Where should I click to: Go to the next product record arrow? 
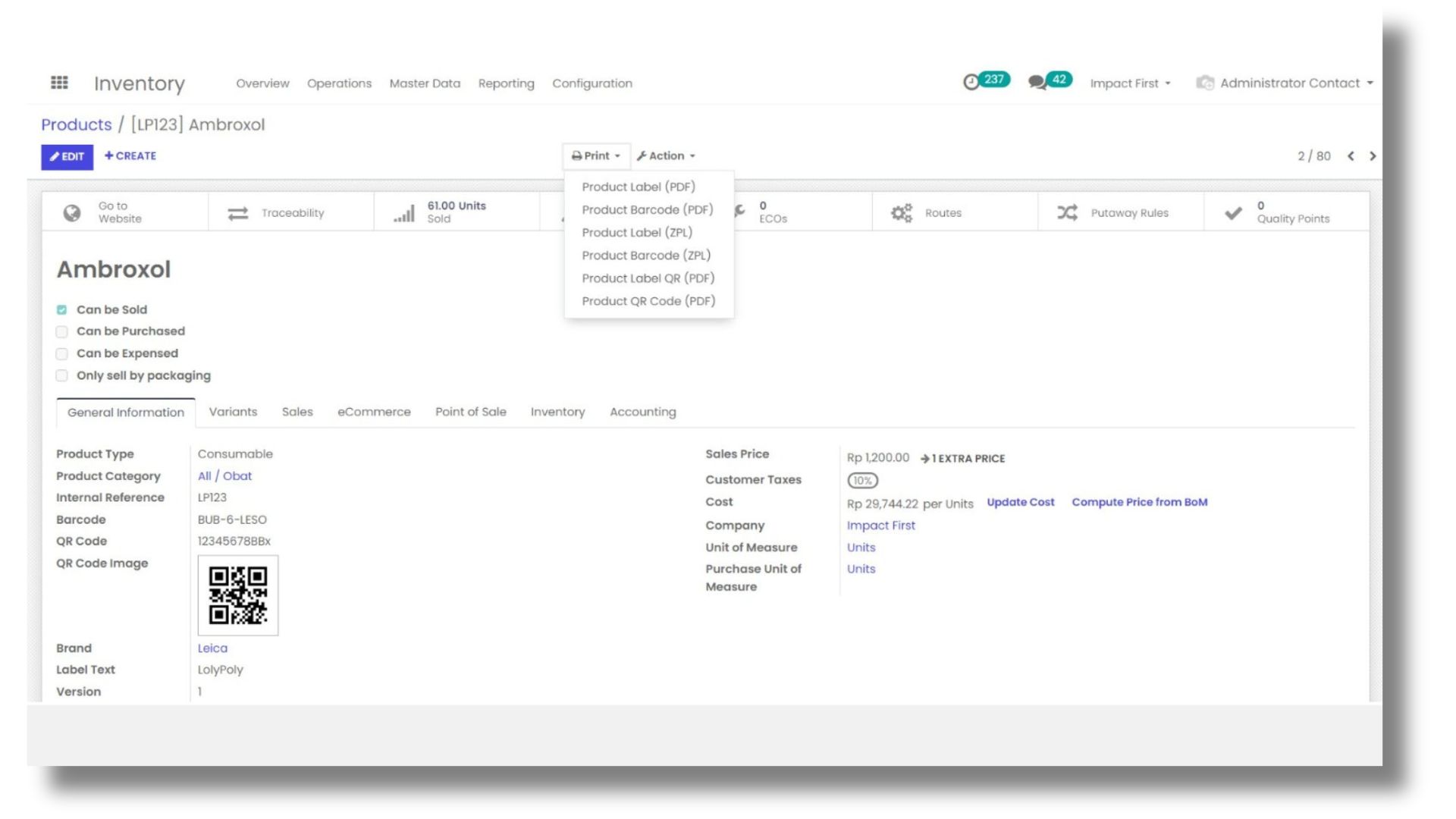point(1373,156)
